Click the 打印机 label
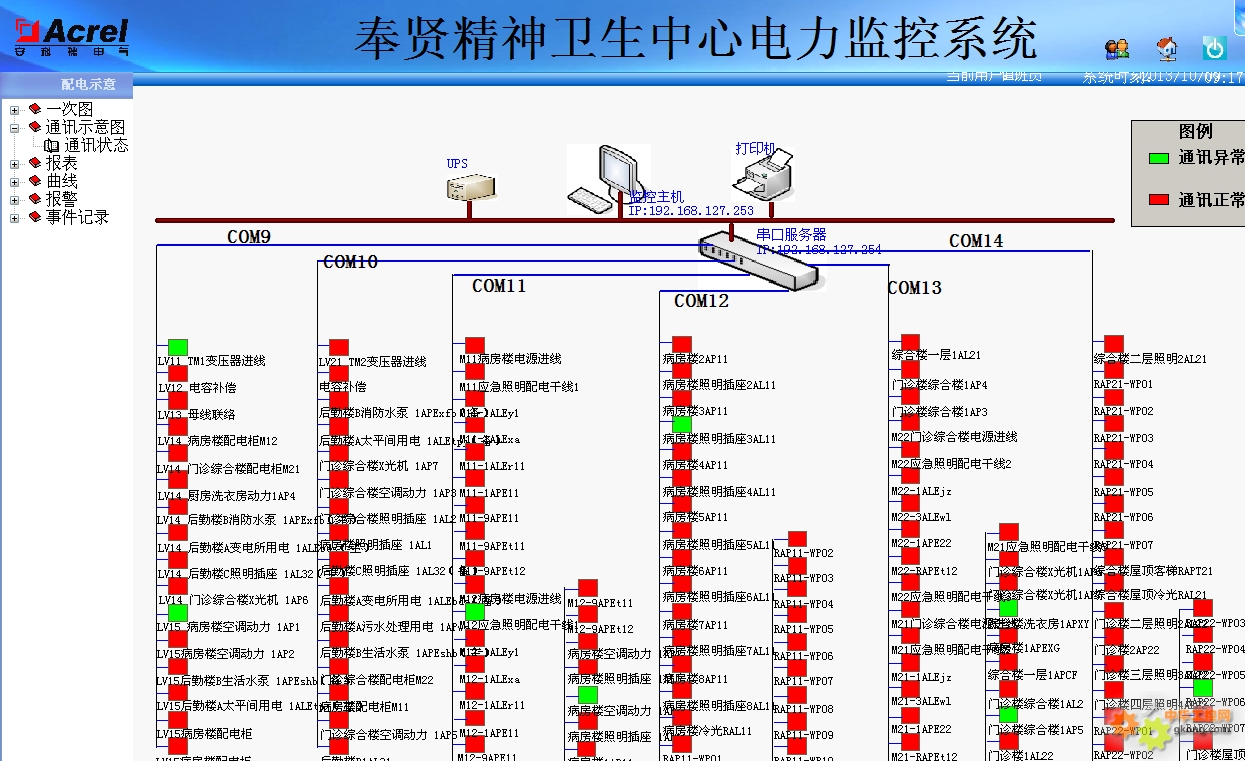1245x761 pixels. coord(756,149)
